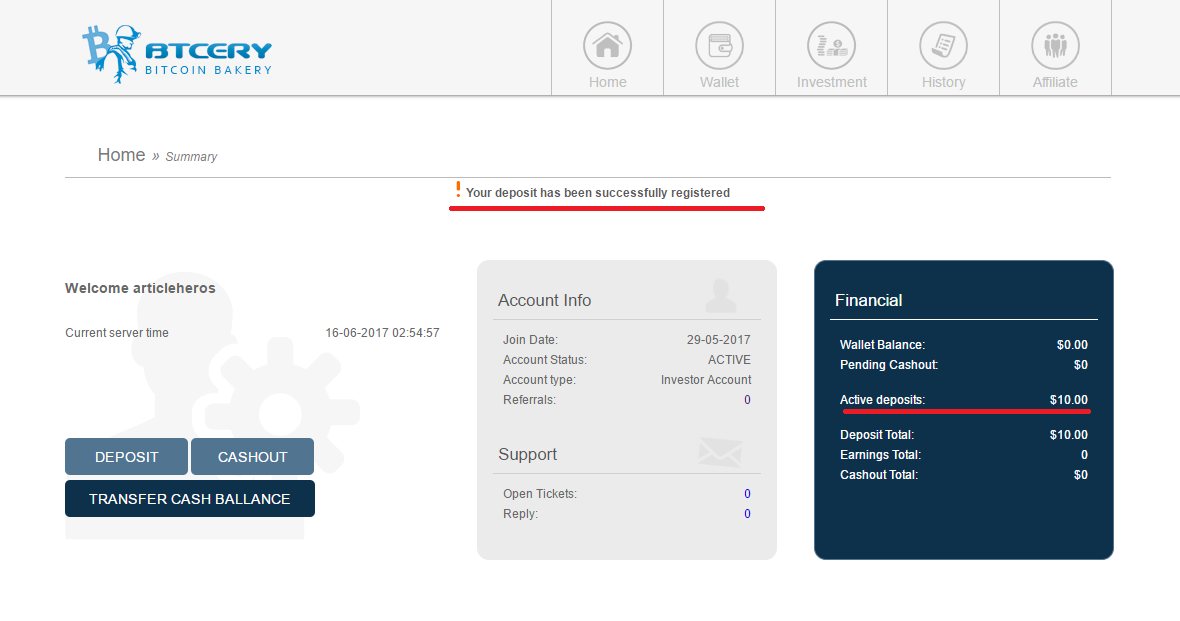Click the Active deposits $10.00 value
The width and height of the screenshot is (1180, 621).
1069,400
